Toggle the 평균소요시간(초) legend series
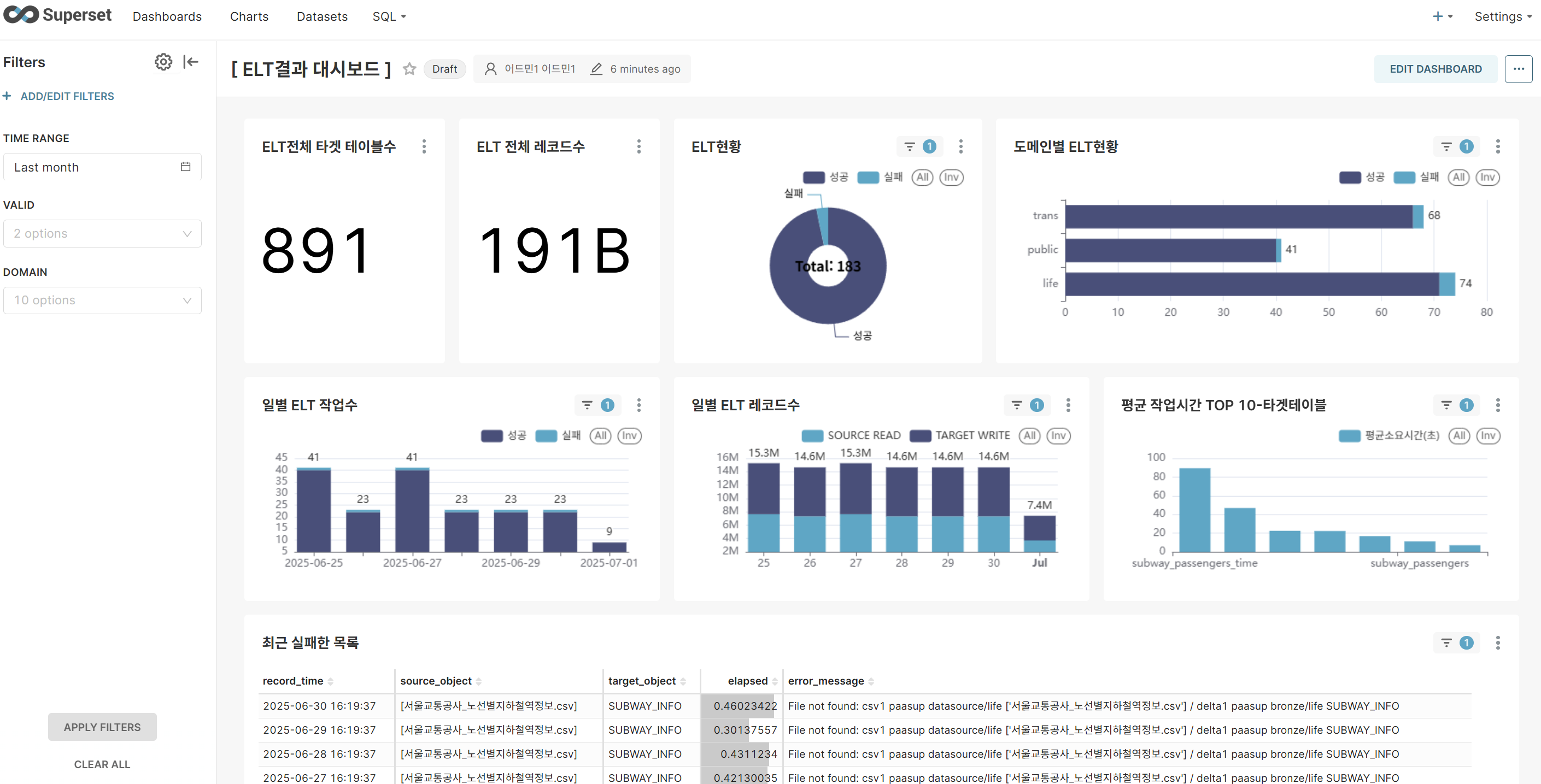This screenshot has width=1541, height=784. pos(1389,435)
